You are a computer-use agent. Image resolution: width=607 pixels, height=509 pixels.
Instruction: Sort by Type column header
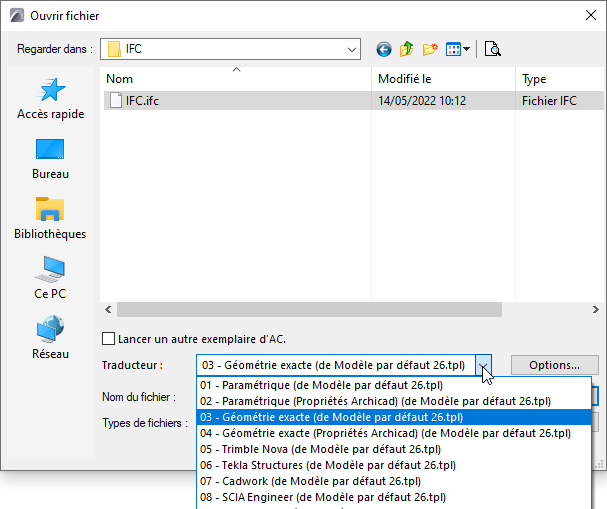pos(561,79)
